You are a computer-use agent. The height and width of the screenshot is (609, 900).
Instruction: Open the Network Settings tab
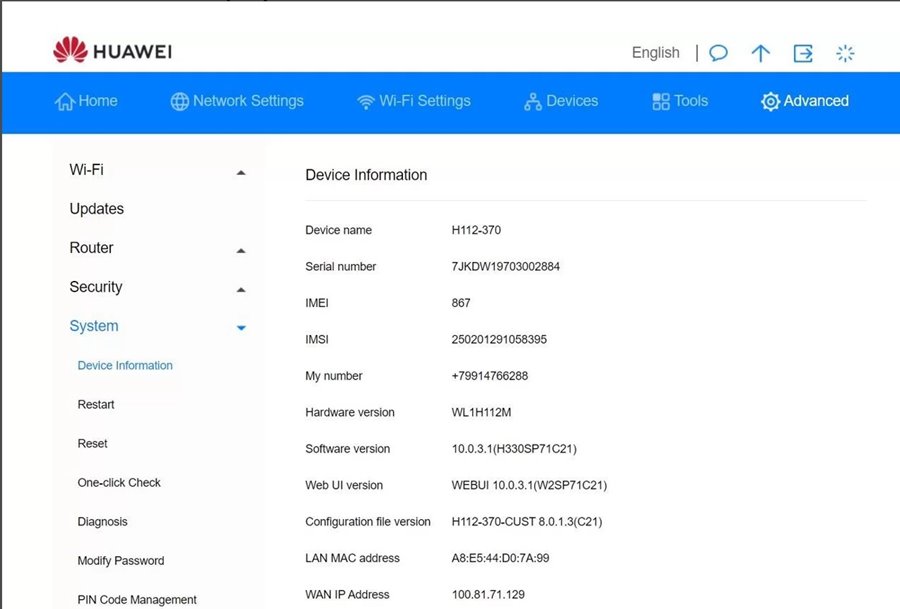(237, 101)
